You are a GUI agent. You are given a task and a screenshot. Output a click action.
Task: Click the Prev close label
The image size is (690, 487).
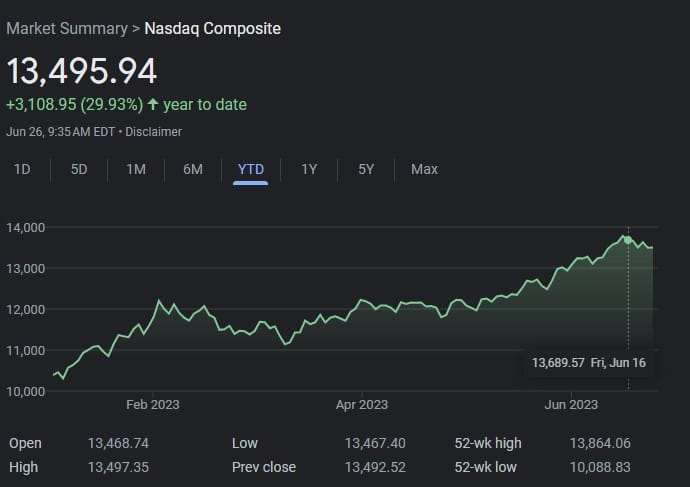click(x=264, y=467)
